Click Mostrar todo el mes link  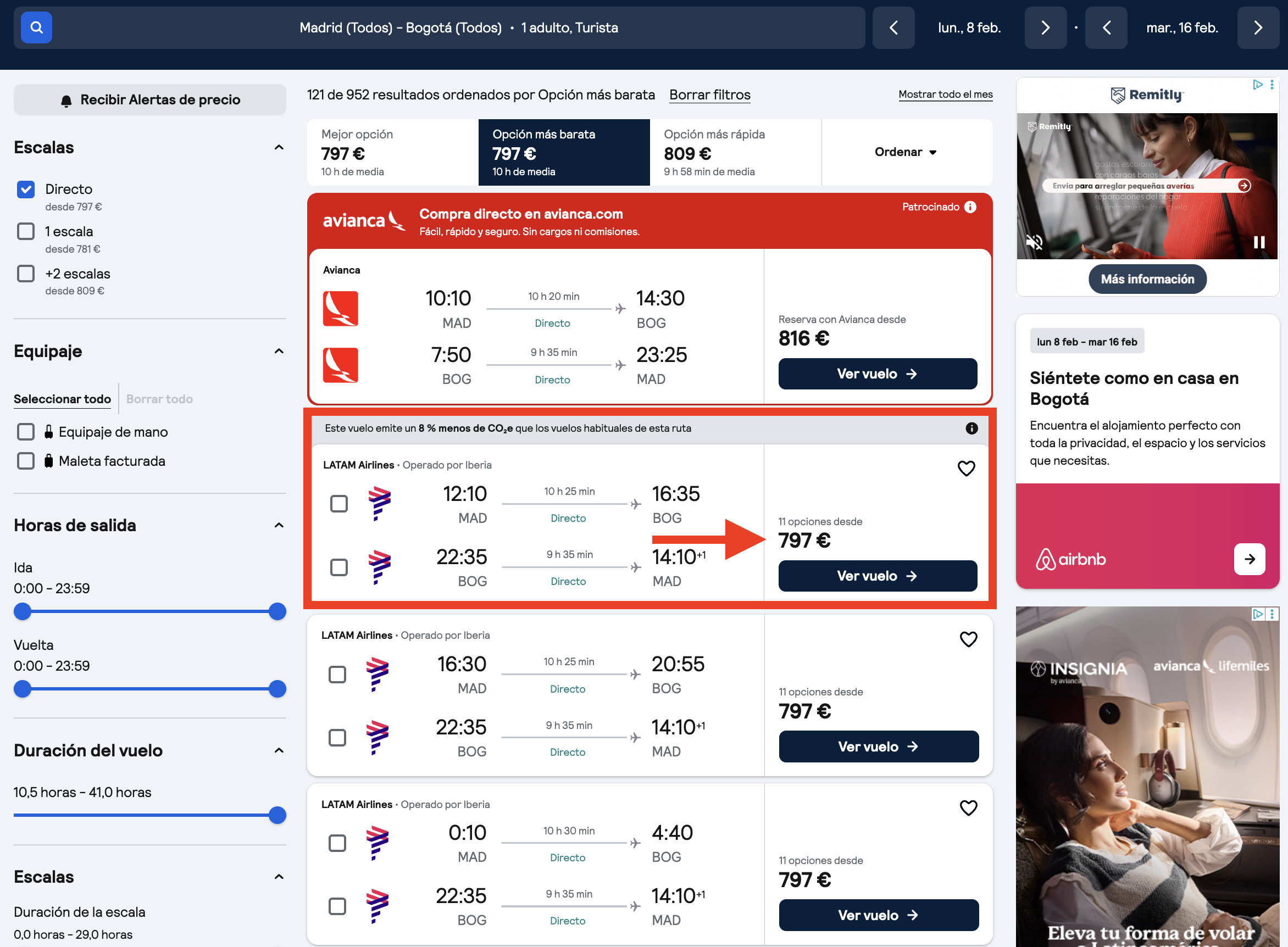945,94
